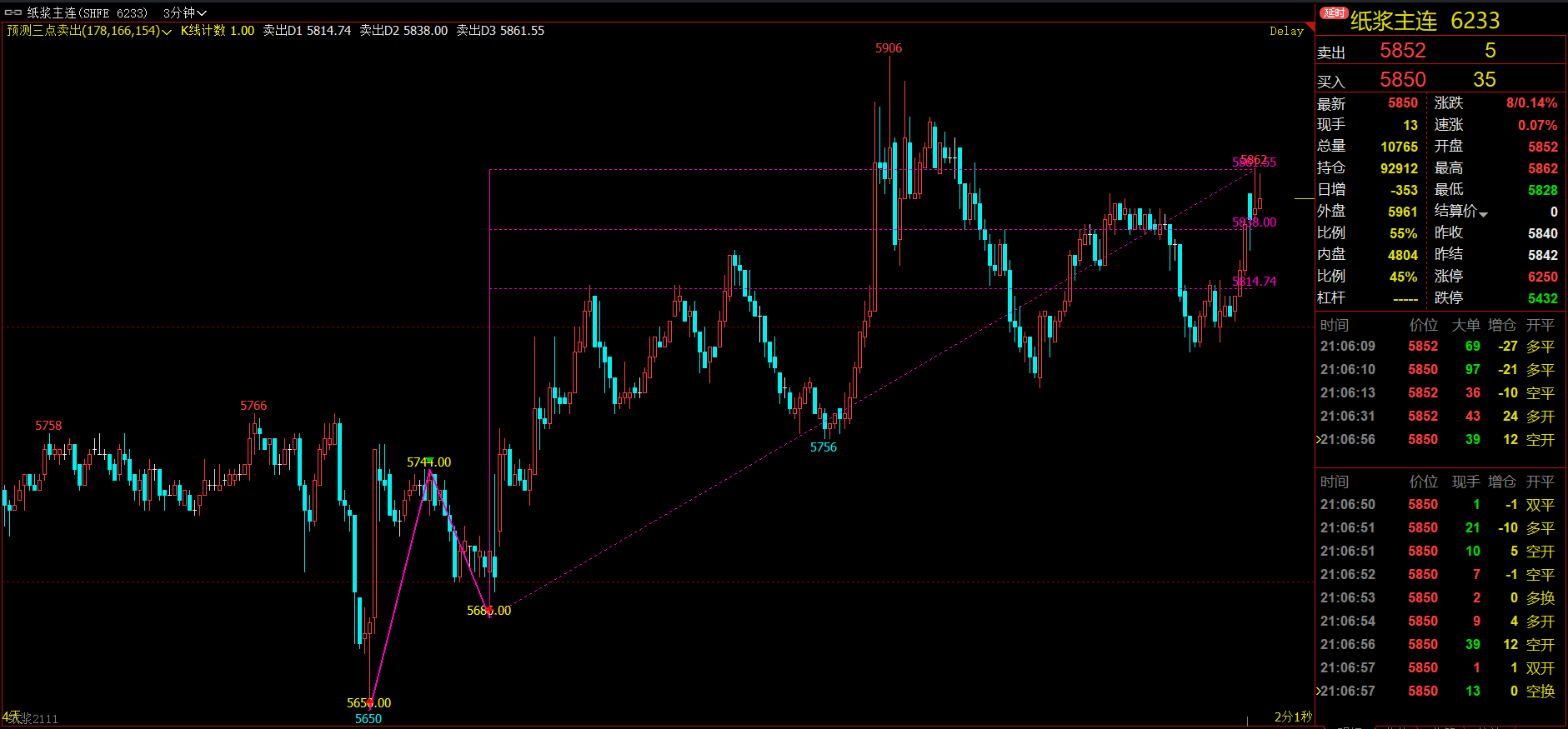Click the bid volume 35
1568x729 pixels.
[x=1485, y=80]
